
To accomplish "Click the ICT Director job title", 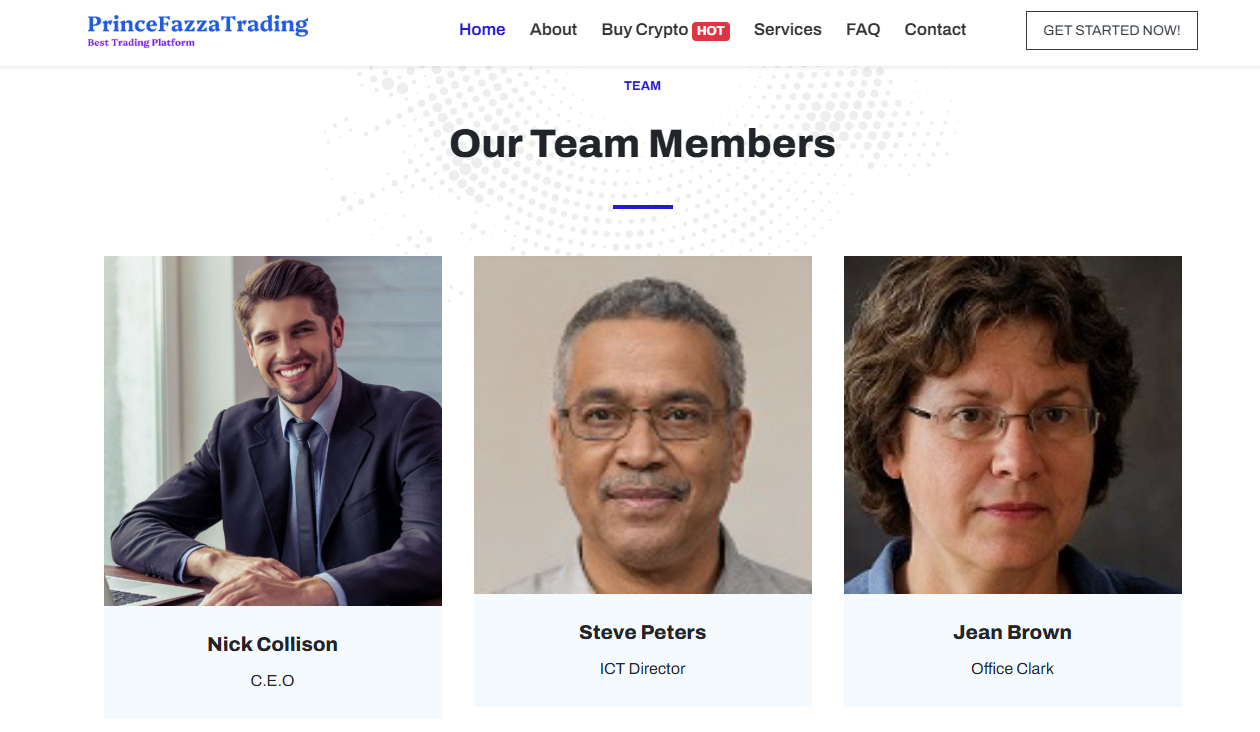I will pyautogui.click(x=643, y=668).
